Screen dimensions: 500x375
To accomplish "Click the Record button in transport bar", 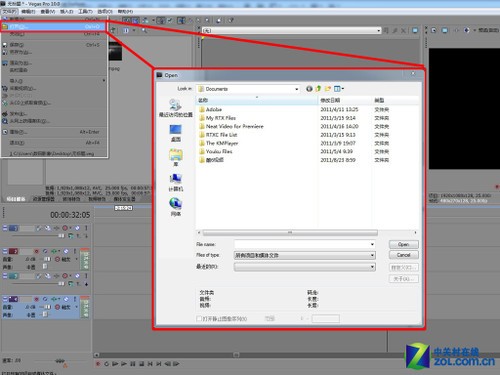I will 98,364.
